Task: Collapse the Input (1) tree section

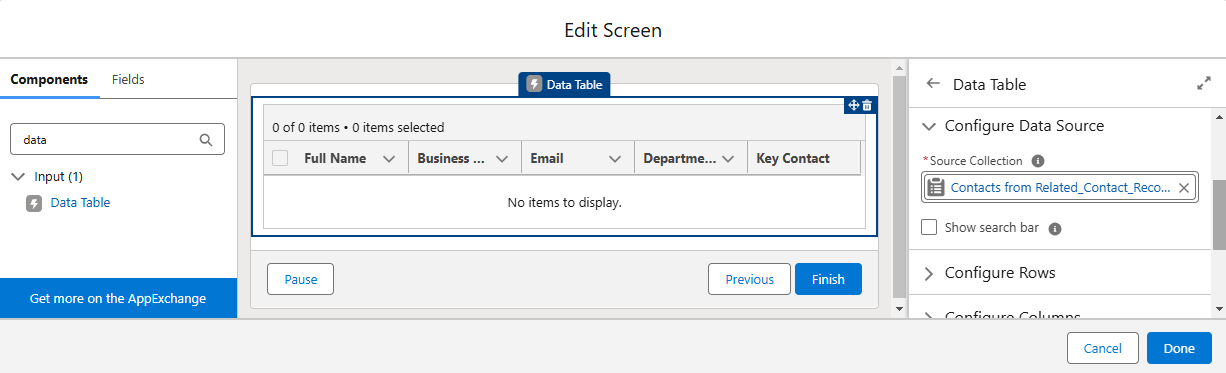Action: click(x=18, y=177)
